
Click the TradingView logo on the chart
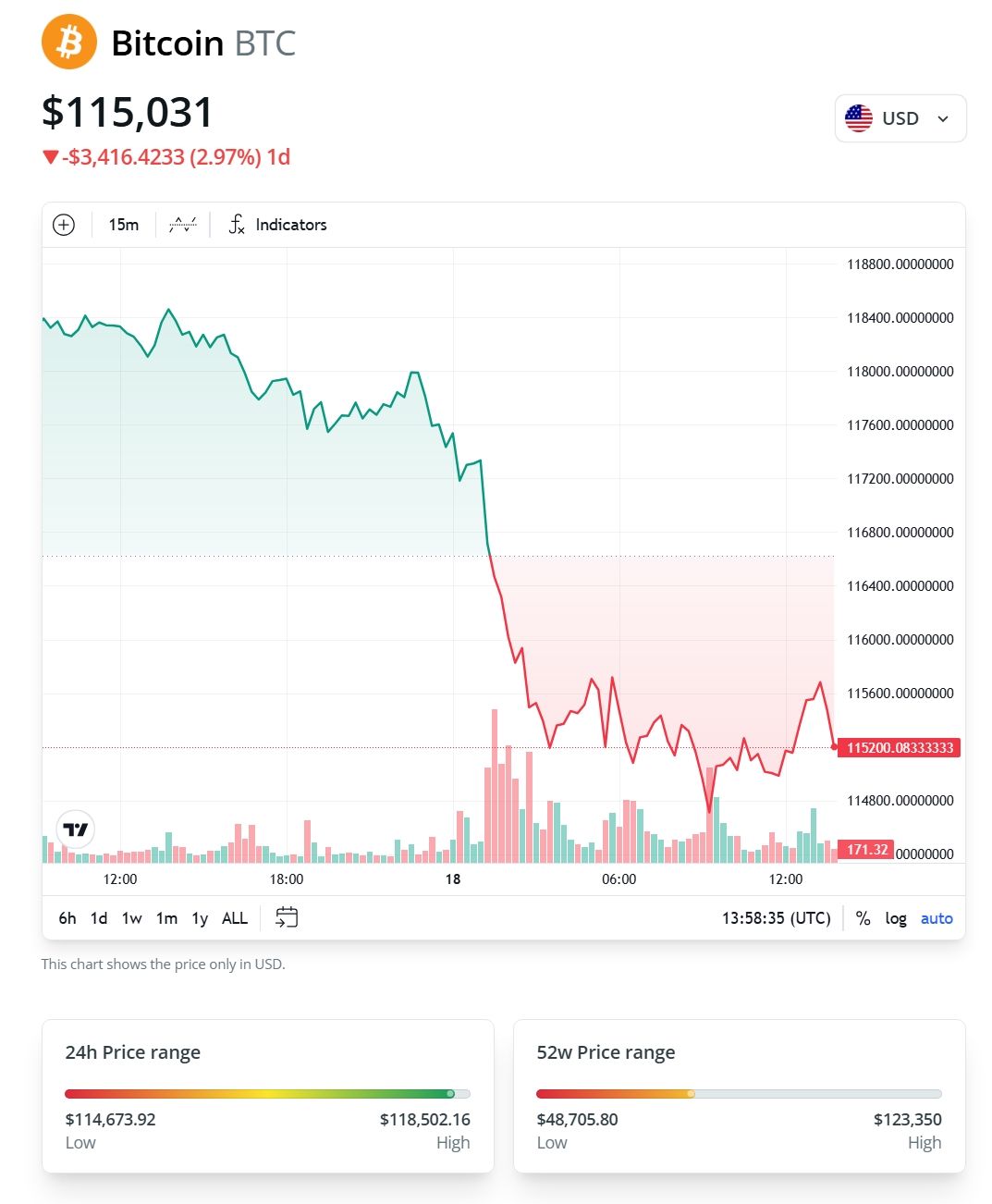[x=75, y=829]
